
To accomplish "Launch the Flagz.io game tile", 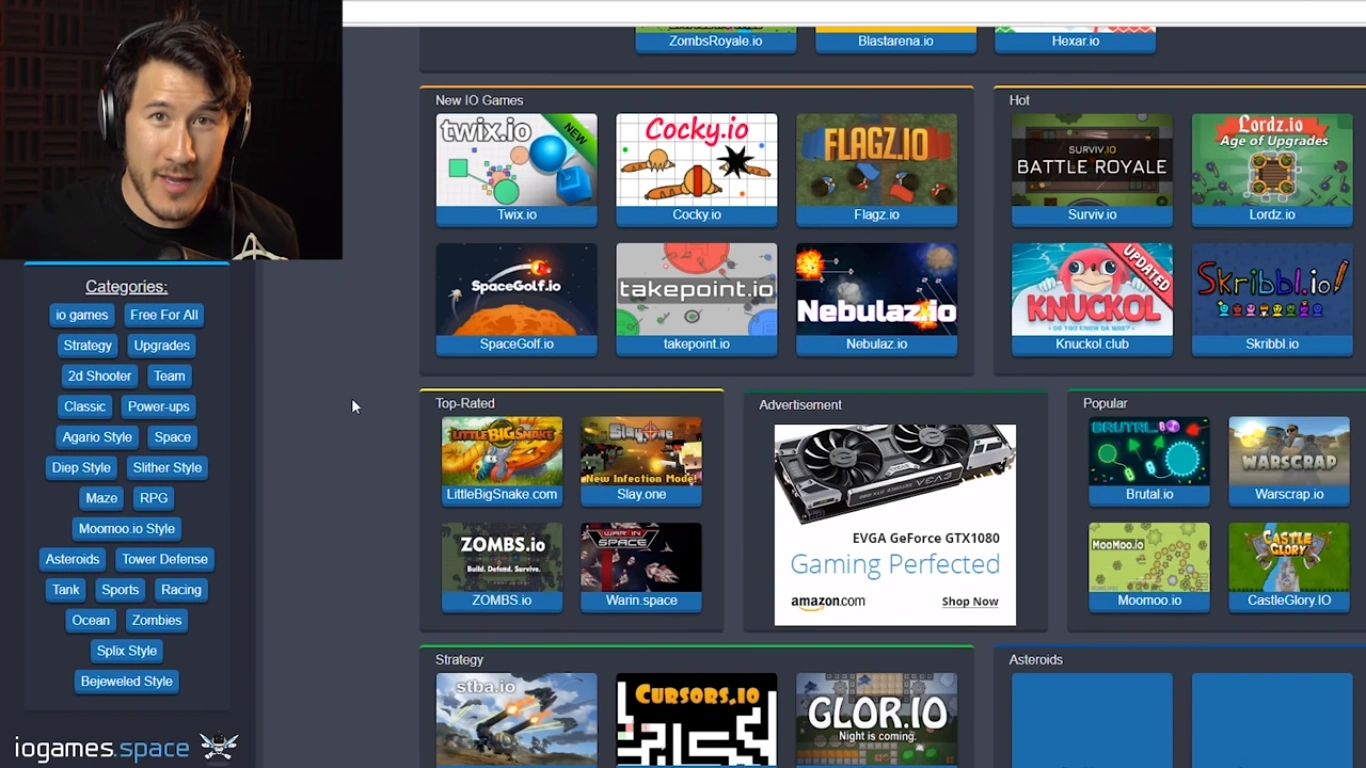I will coord(876,169).
